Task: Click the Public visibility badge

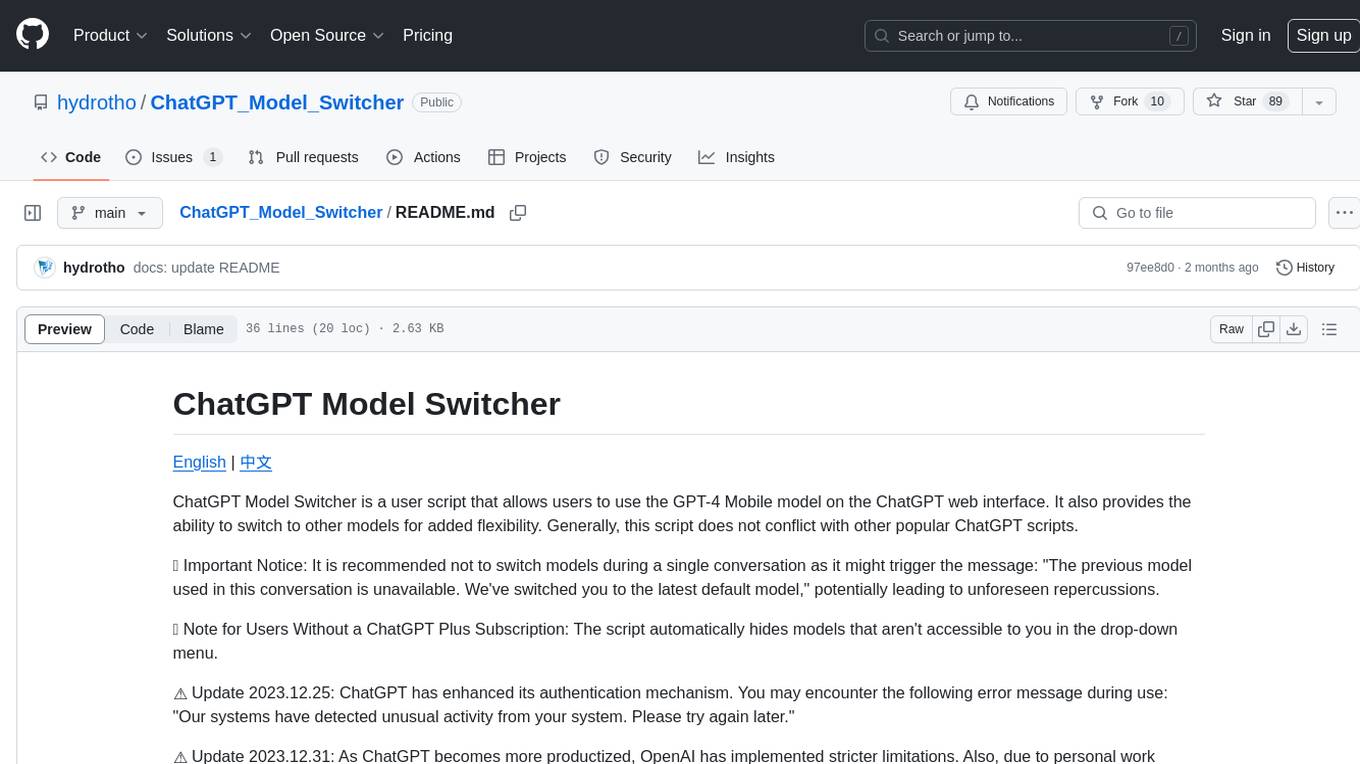Action: [437, 102]
